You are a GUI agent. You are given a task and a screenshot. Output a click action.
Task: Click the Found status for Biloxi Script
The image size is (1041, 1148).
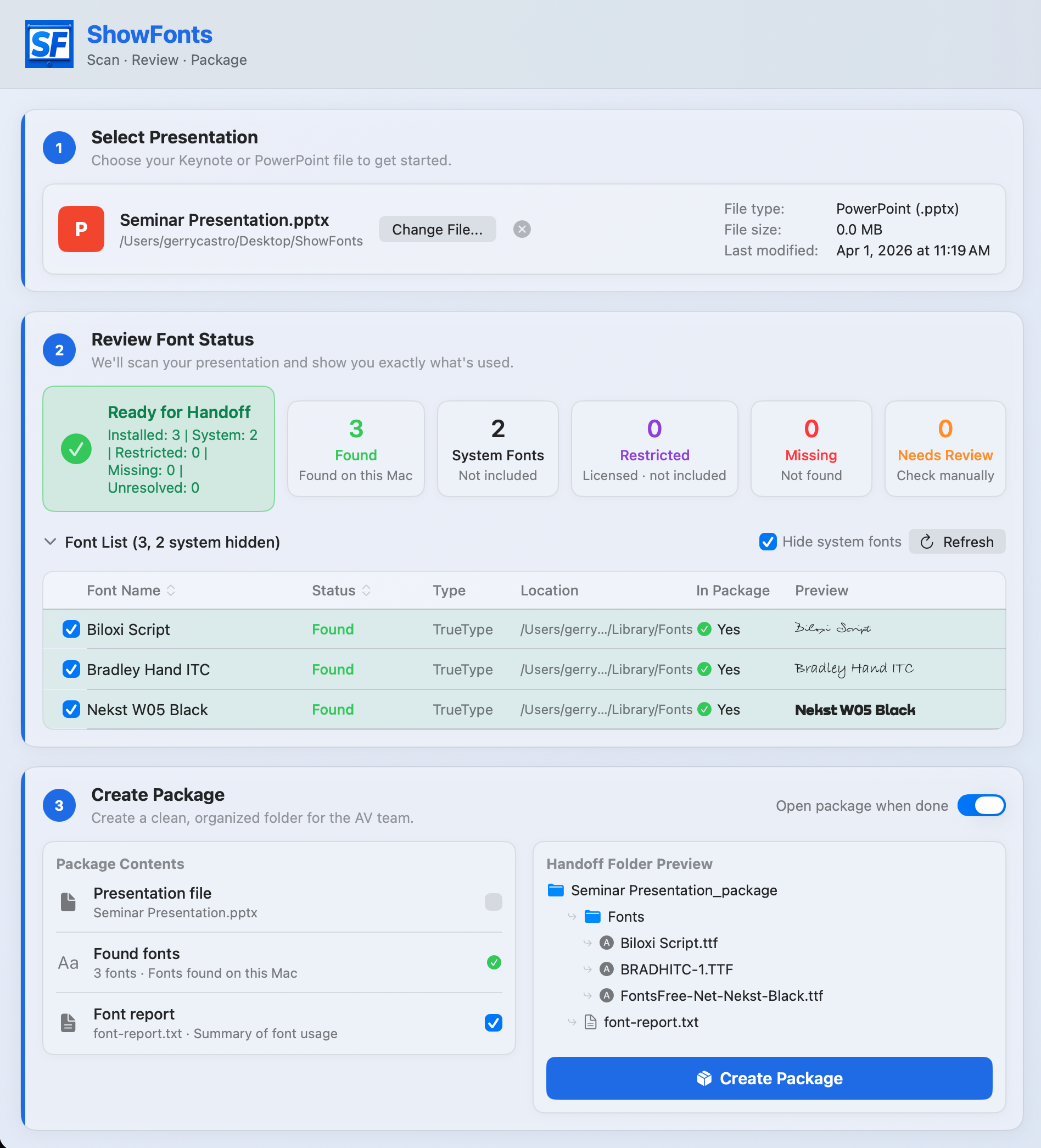(x=333, y=629)
